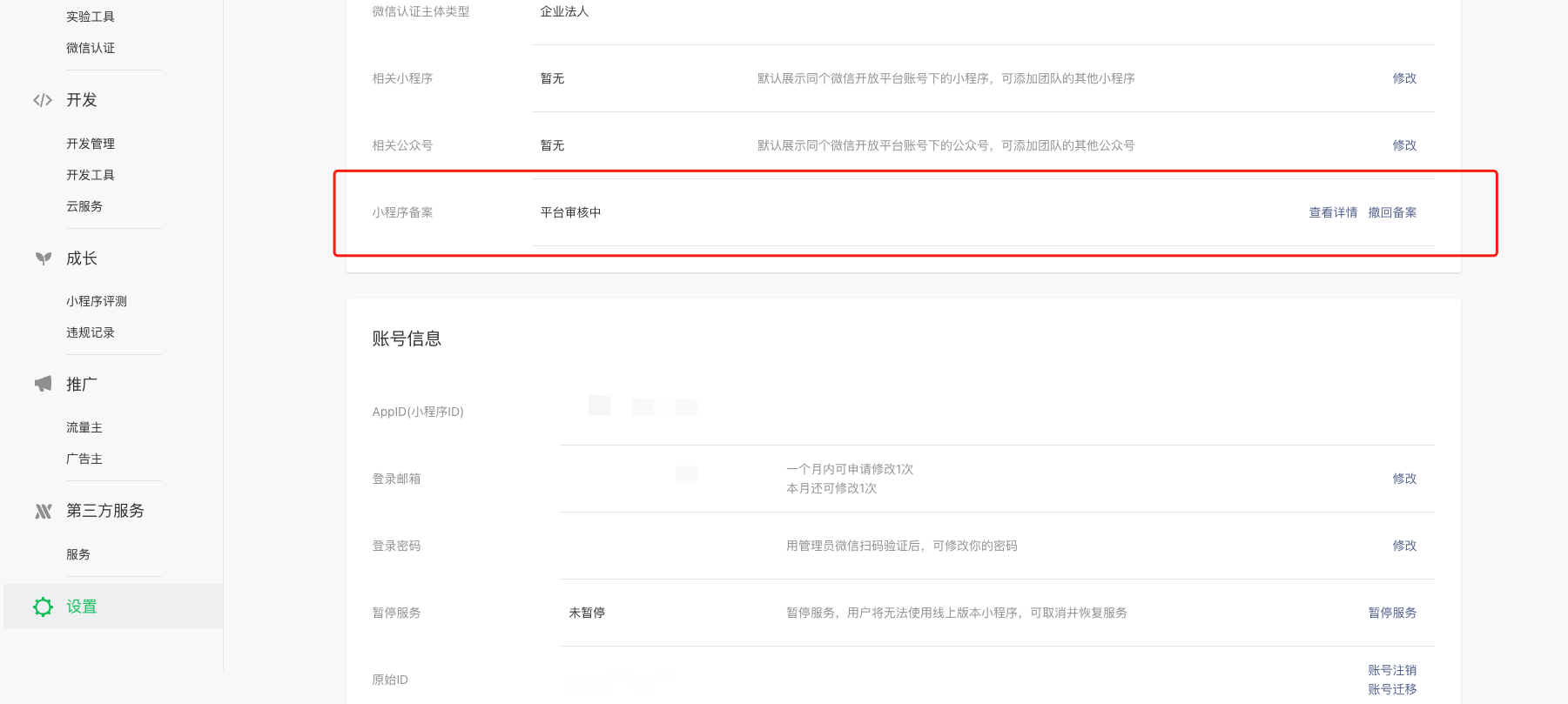Click the 开发 code brackets icon

pos(43,100)
